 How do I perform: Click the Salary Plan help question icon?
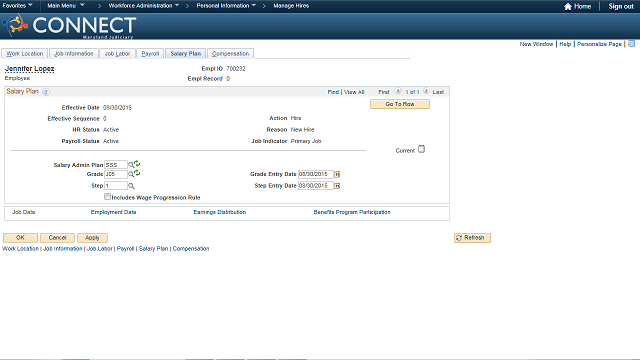(46, 92)
